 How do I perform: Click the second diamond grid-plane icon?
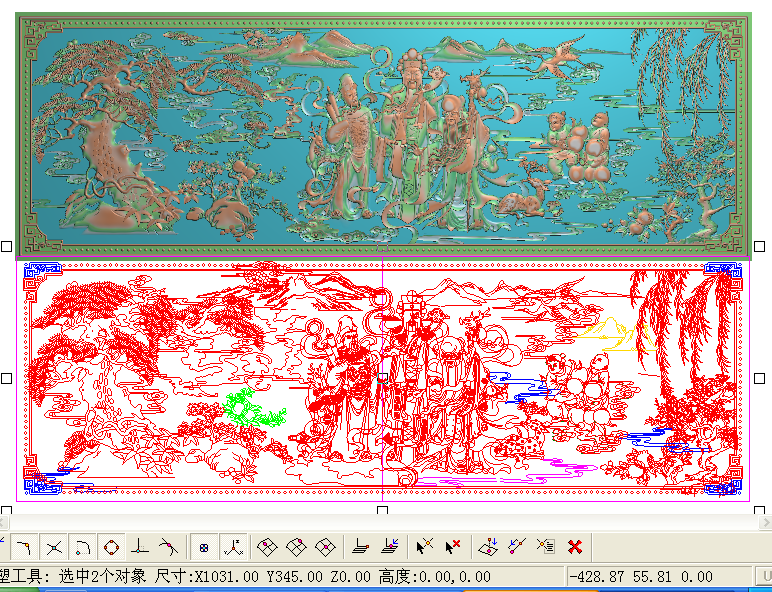(296, 547)
